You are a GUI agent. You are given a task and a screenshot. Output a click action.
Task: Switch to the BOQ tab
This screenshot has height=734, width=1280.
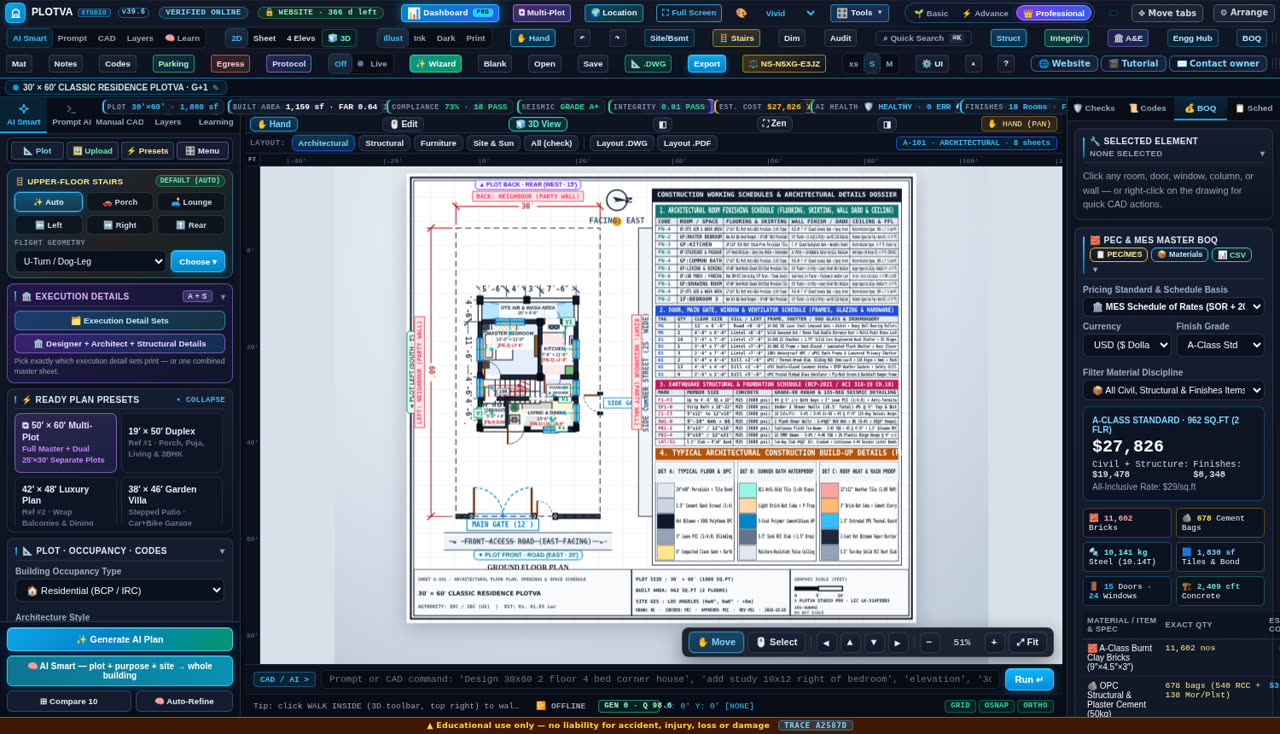pos(1200,108)
